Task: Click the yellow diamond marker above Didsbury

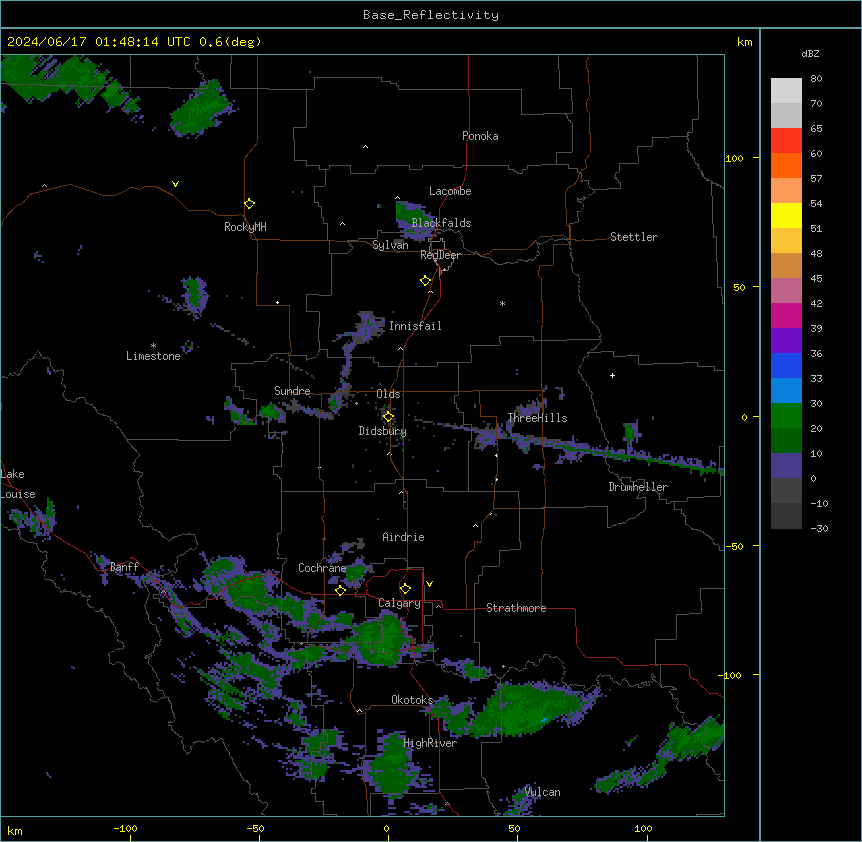Action: pyautogui.click(x=389, y=417)
